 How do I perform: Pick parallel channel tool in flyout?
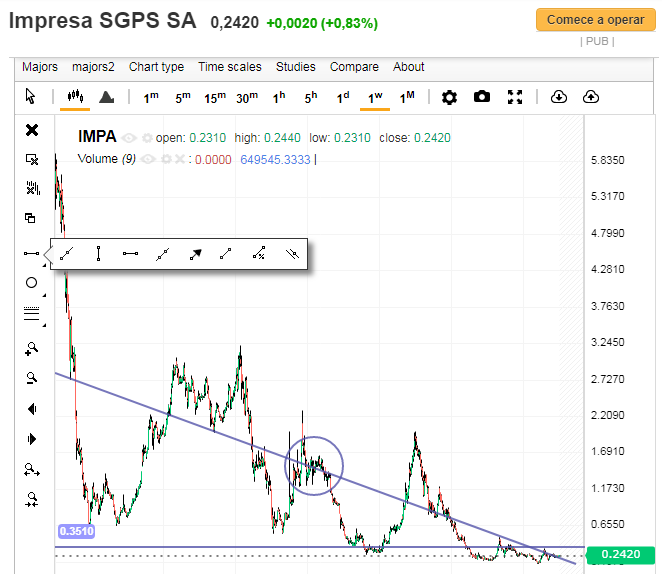[x=292, y=254]
